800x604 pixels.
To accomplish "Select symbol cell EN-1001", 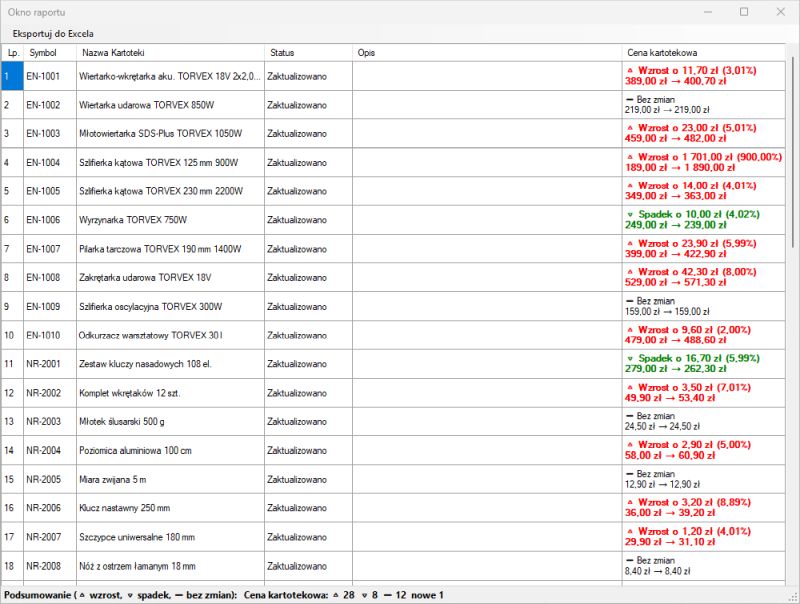I will 50,77.
